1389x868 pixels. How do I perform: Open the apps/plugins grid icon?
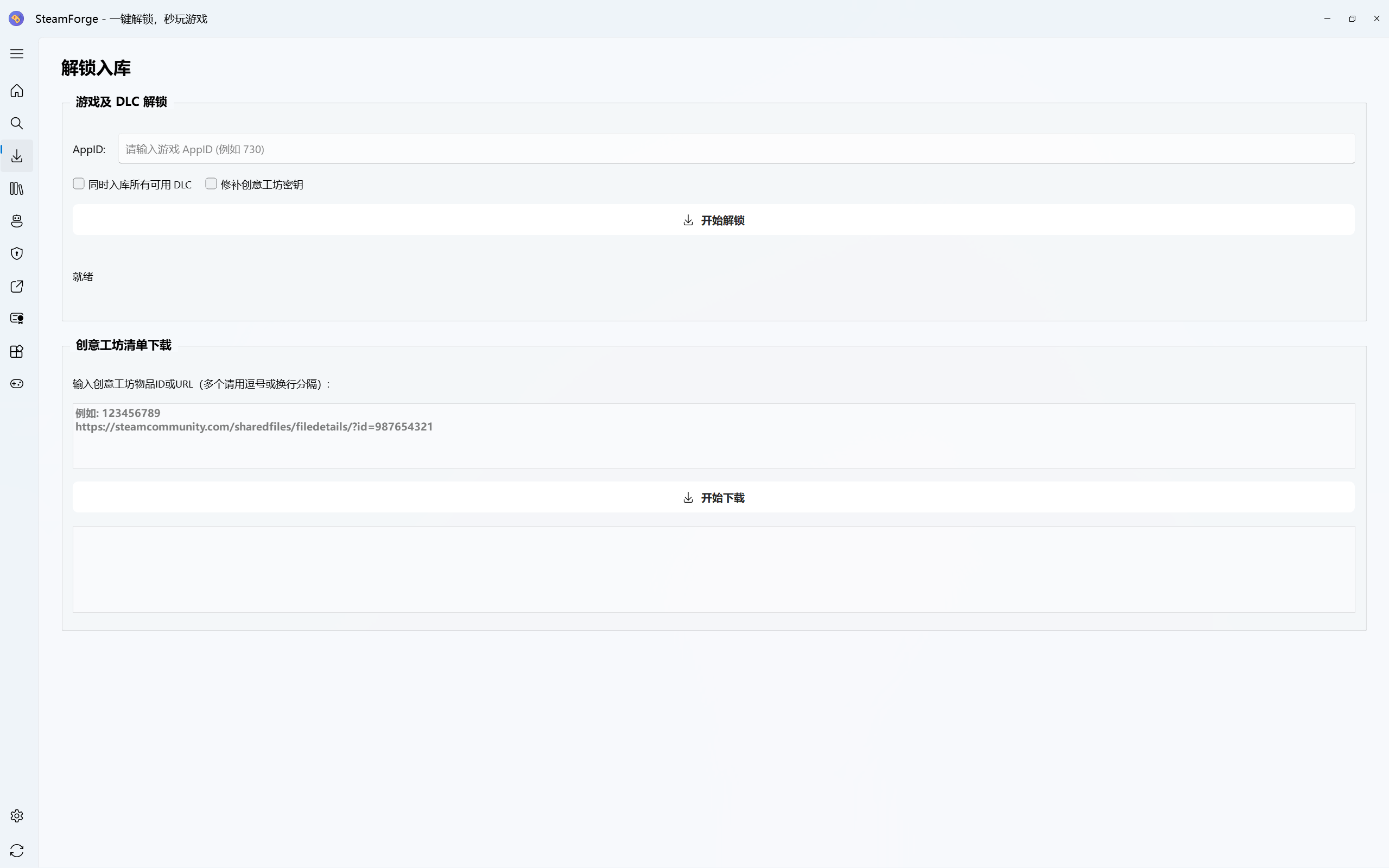pyautogui.click(x=17, y=351)
